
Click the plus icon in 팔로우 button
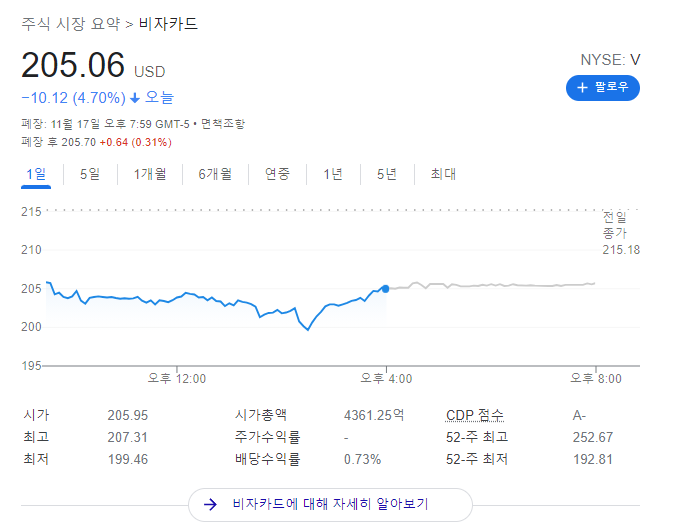pyautogui.click(x=582, y=88)
